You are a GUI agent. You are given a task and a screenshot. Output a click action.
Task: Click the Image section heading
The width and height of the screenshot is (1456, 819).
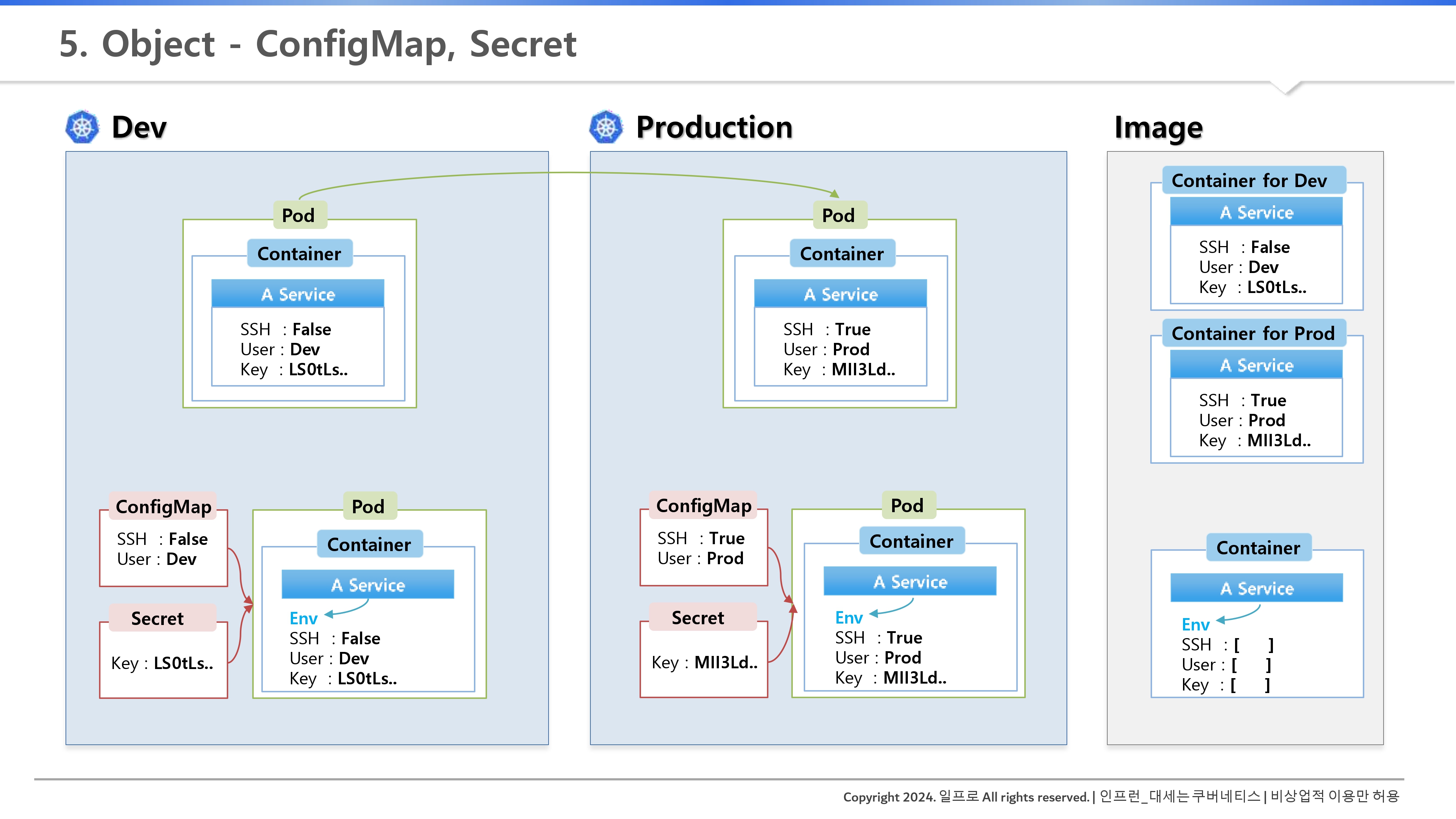point(1158,127)
